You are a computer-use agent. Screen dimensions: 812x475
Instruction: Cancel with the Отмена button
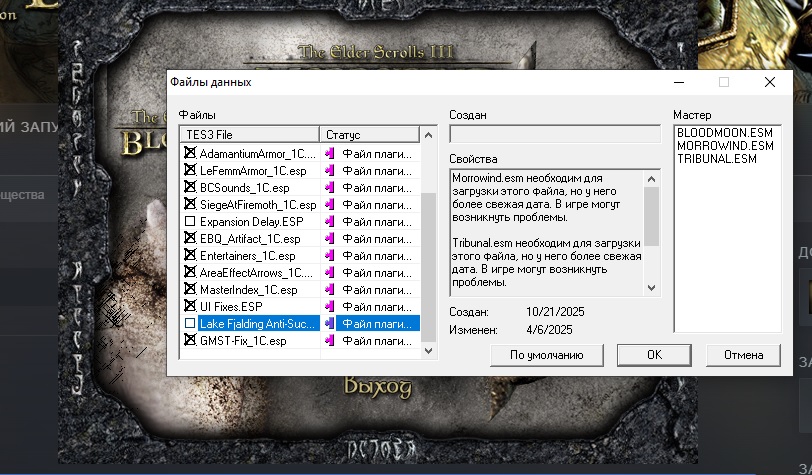(743, 355)
